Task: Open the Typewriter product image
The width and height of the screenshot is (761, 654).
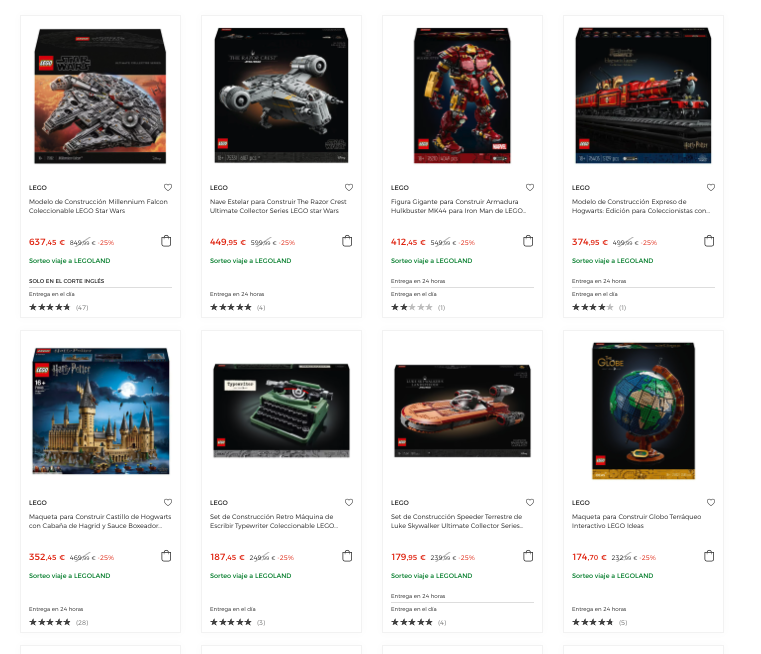Action: pyautogui.click(x=281, y=410)
